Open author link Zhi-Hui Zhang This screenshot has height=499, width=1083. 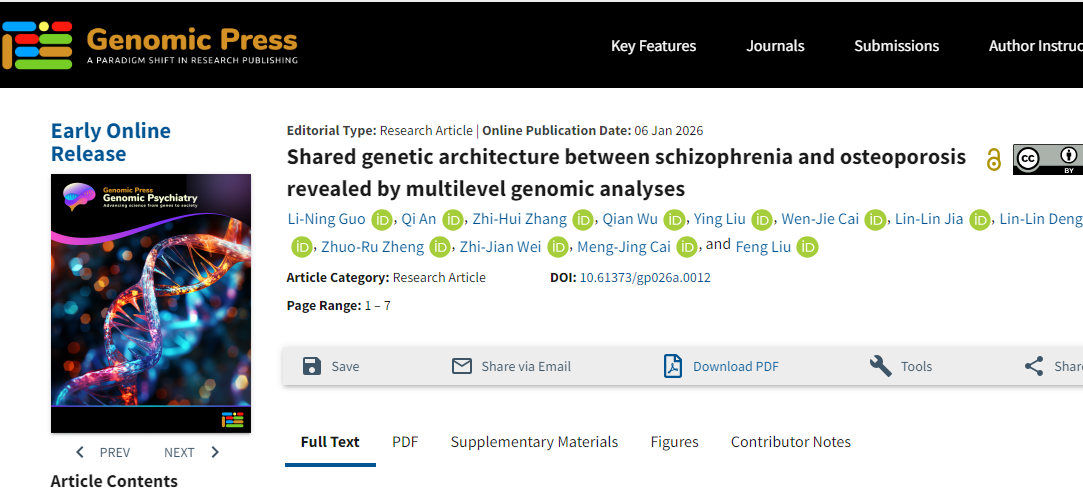(x=520, y=220)
